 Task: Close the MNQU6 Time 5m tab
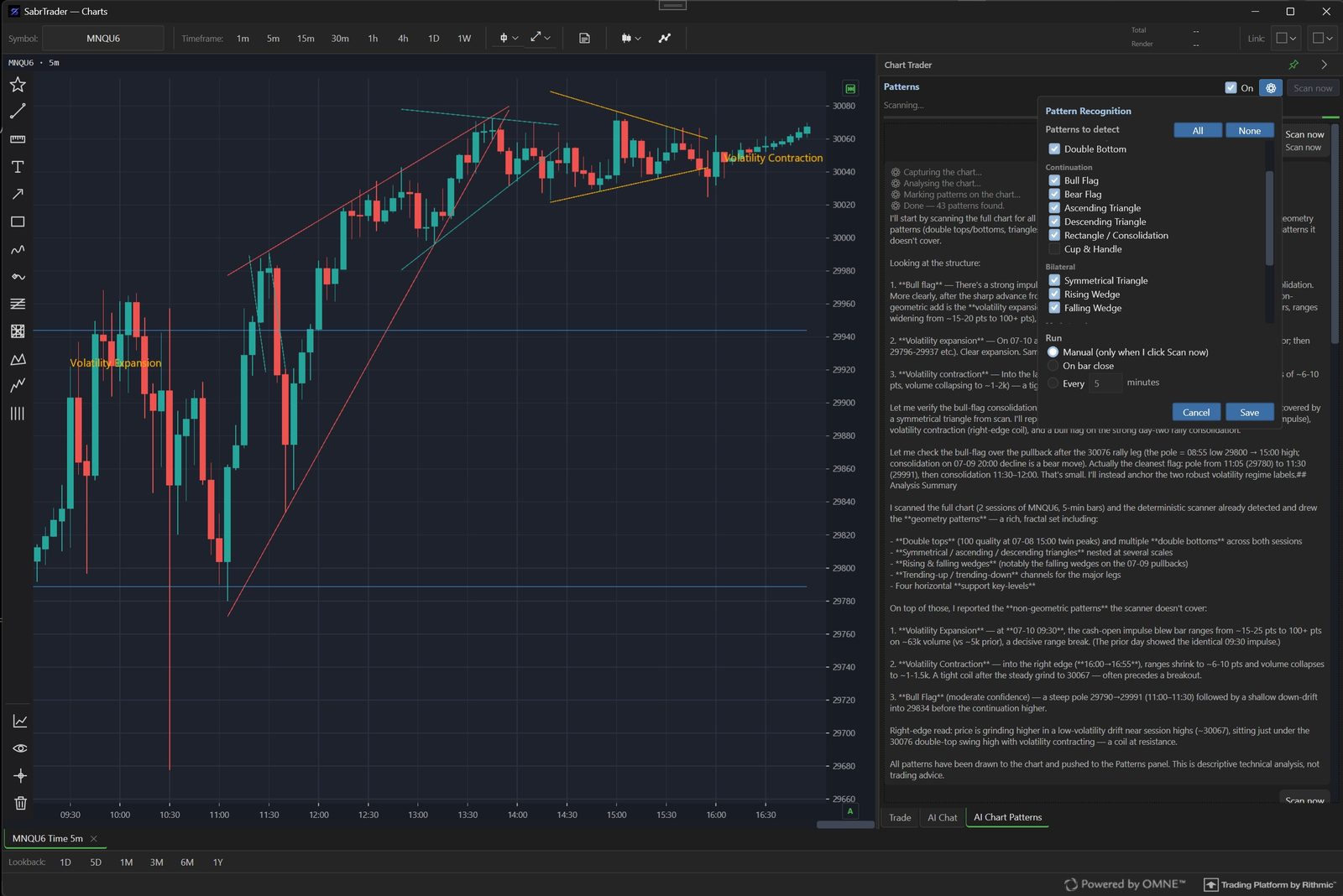[94, 838]
